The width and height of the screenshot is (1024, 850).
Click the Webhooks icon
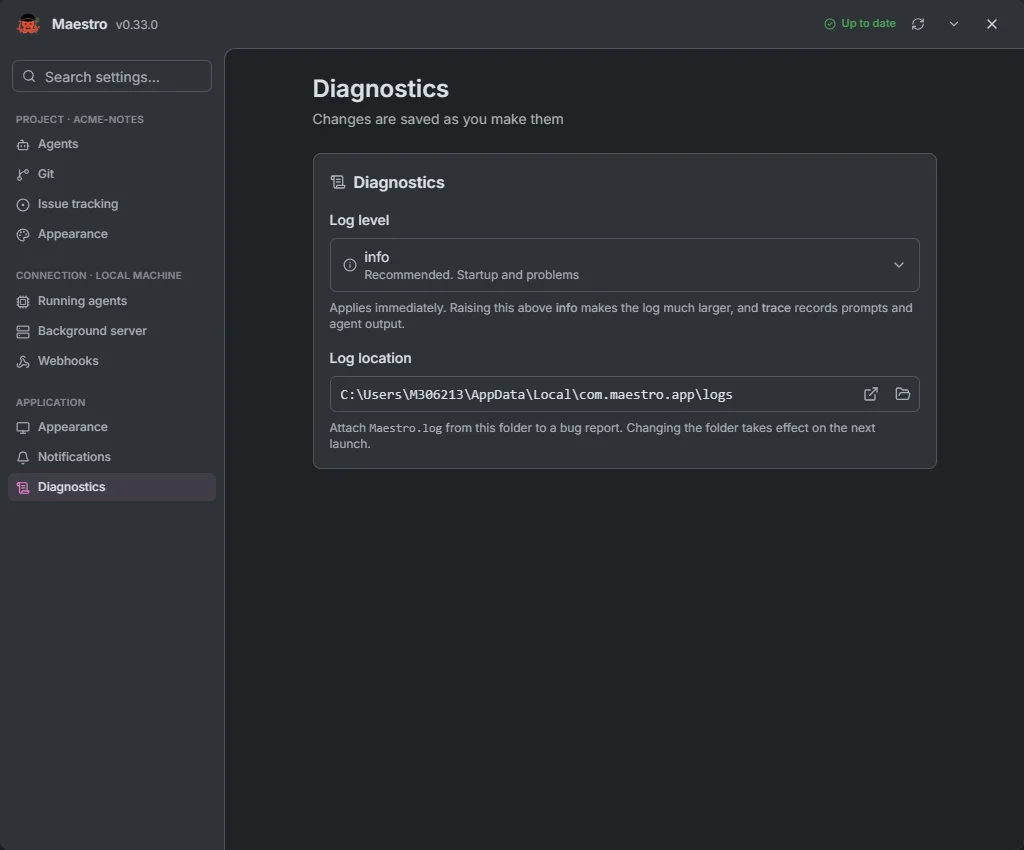(x=23, y=362)
